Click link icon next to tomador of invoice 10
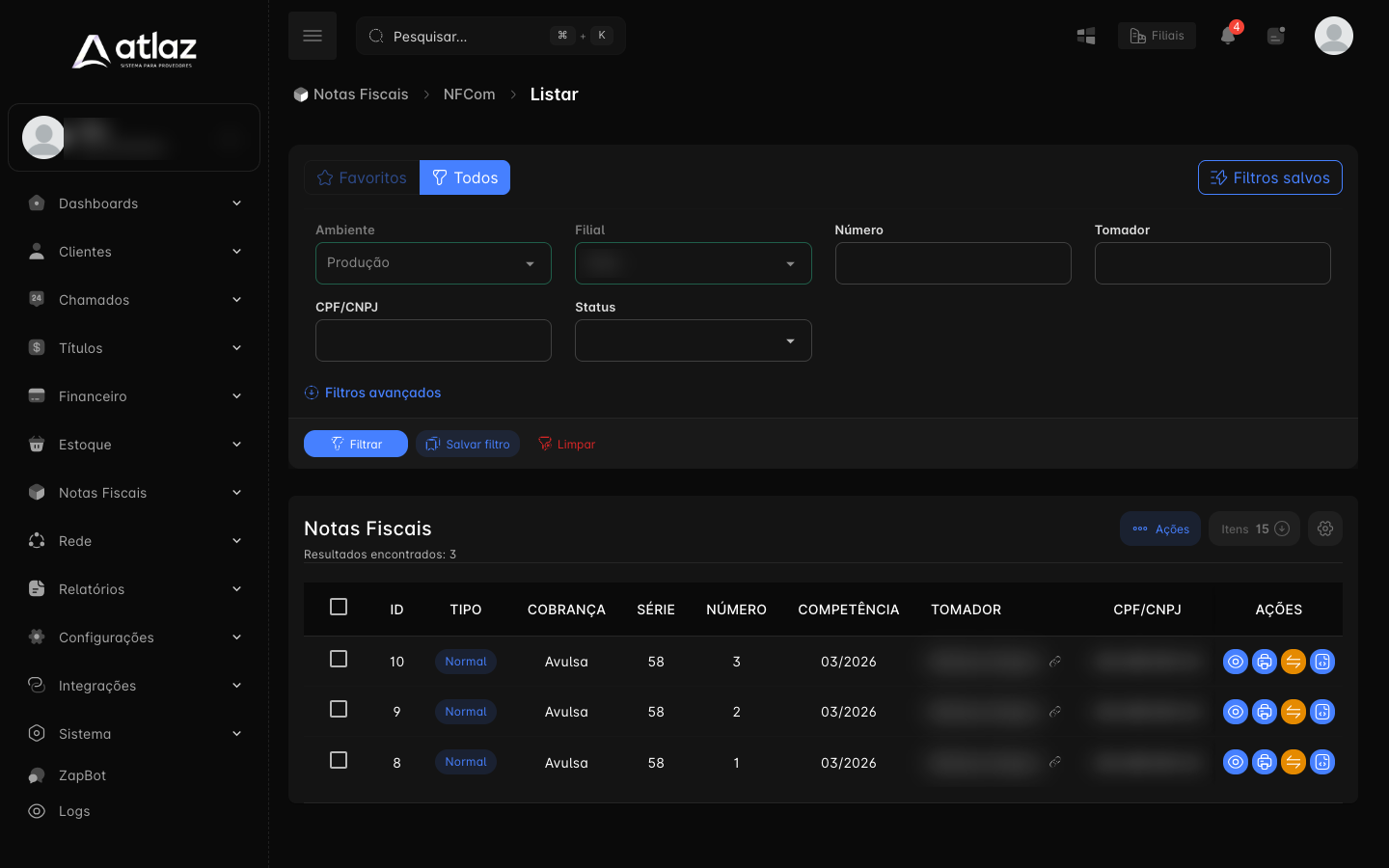Image resolution: width=1389 pixels, height=868 pixels. pyautogui.click(x=1055, y=662)
